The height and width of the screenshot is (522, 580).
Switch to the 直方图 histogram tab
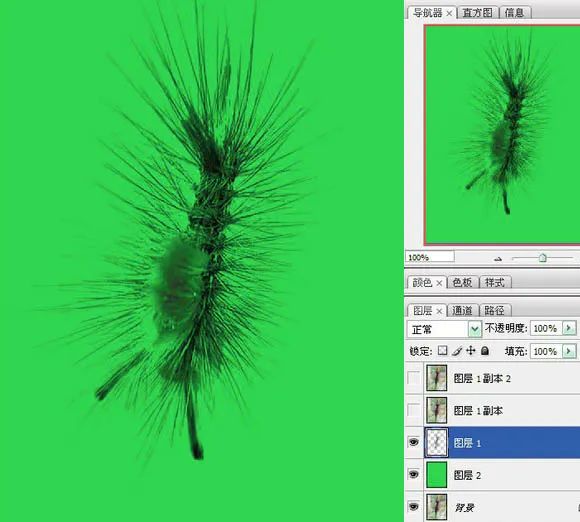(x=478, y=13)
